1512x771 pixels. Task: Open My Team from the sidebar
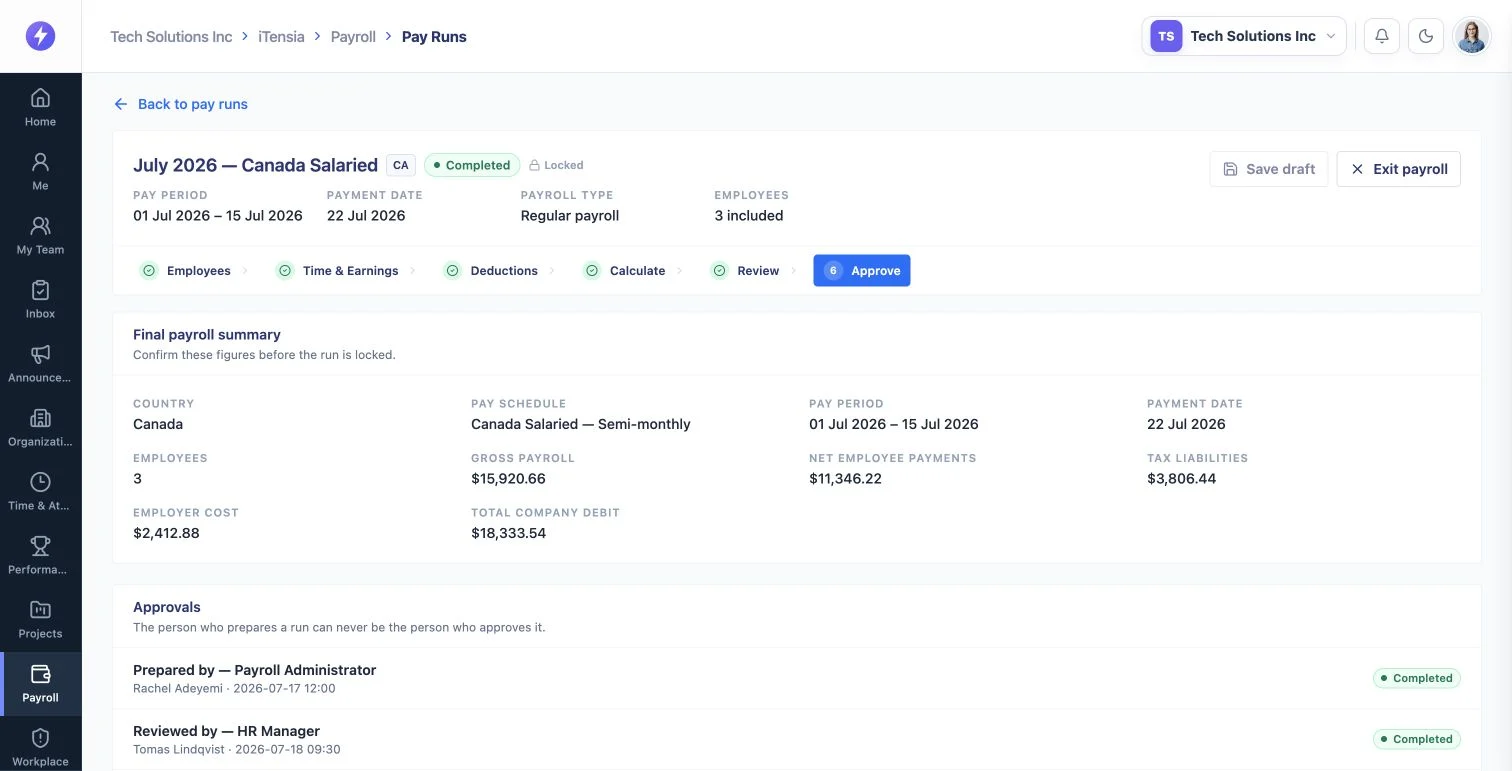tap(40, 235)
